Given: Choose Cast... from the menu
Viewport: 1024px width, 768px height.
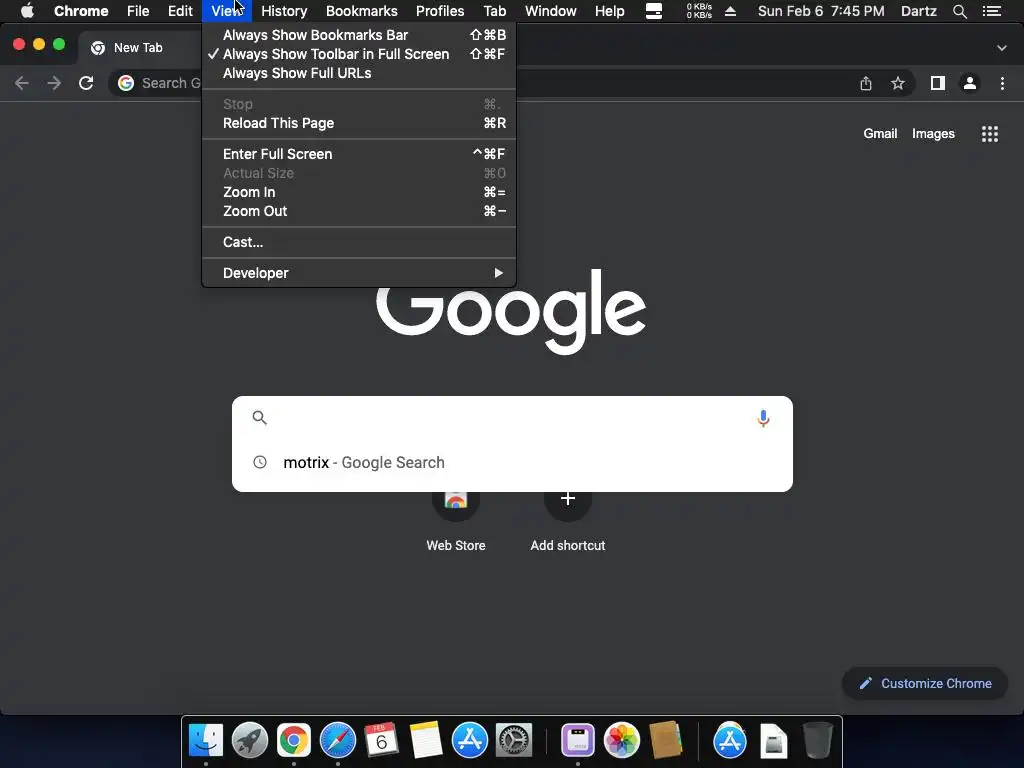Looking at the screenshot, I should pos(359,242).
